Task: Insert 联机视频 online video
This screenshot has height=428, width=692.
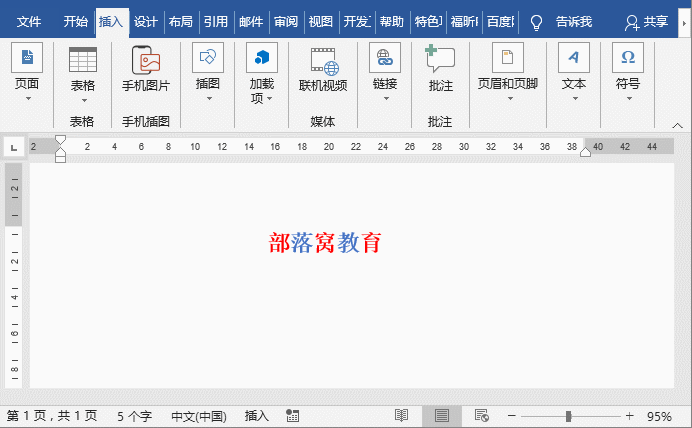Action: [323, 61]
